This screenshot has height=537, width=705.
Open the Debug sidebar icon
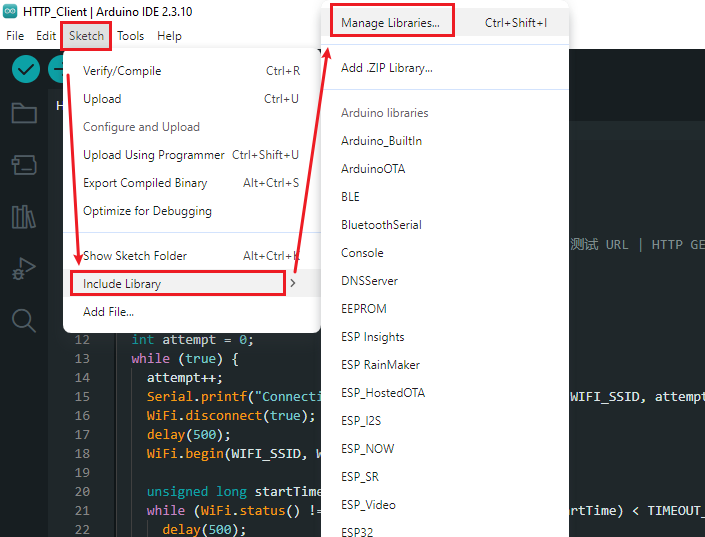tap(23, 269)
